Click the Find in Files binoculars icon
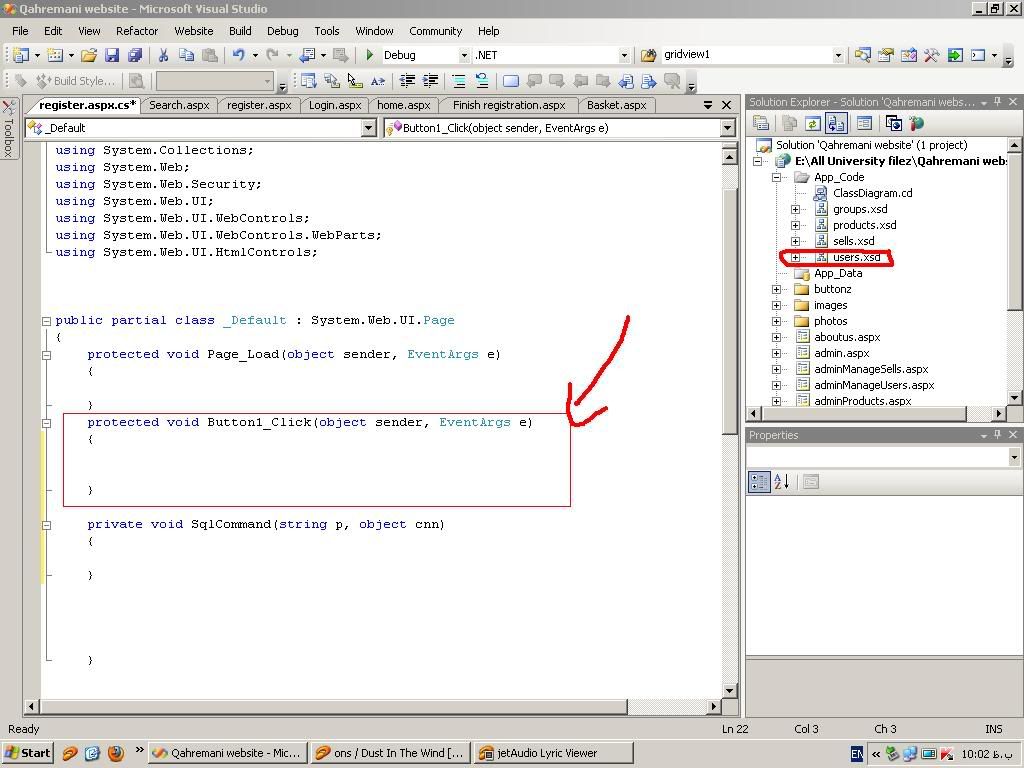This screenshot has height=768, width=1024. coord(647,55)
